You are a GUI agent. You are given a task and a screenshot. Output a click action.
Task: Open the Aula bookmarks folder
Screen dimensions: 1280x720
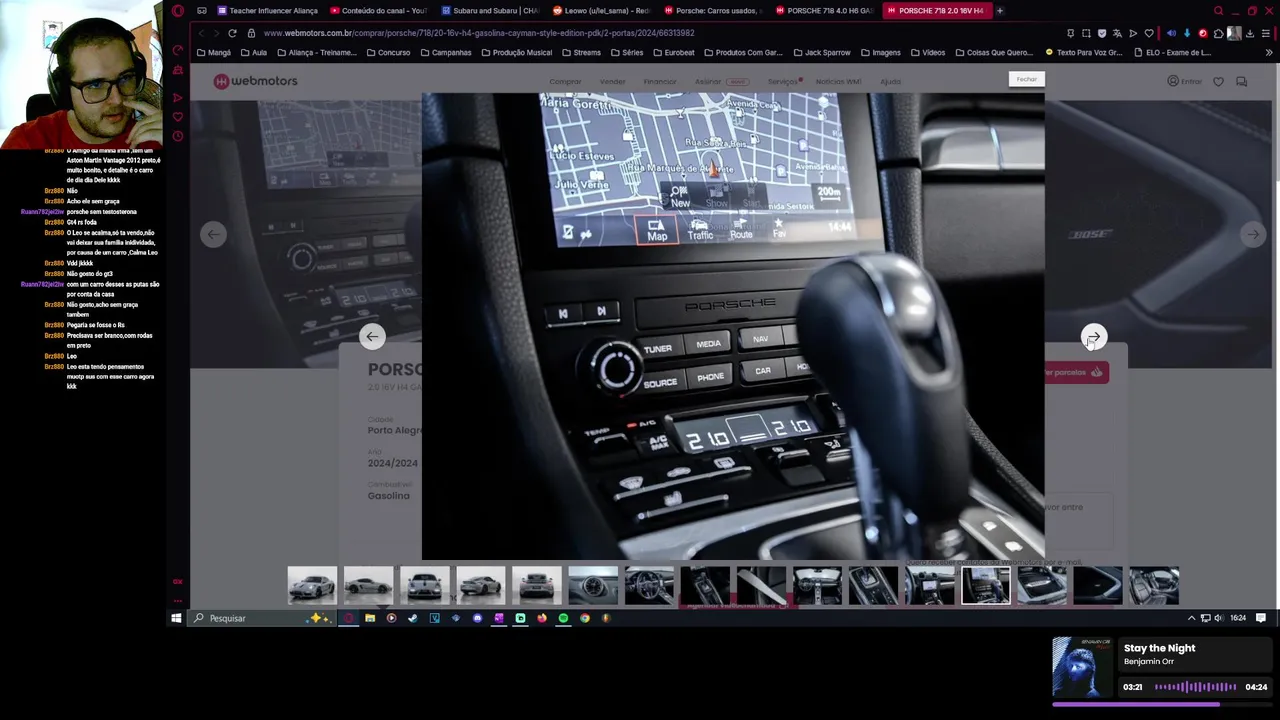pyautogui.click(x=254, y=52)
